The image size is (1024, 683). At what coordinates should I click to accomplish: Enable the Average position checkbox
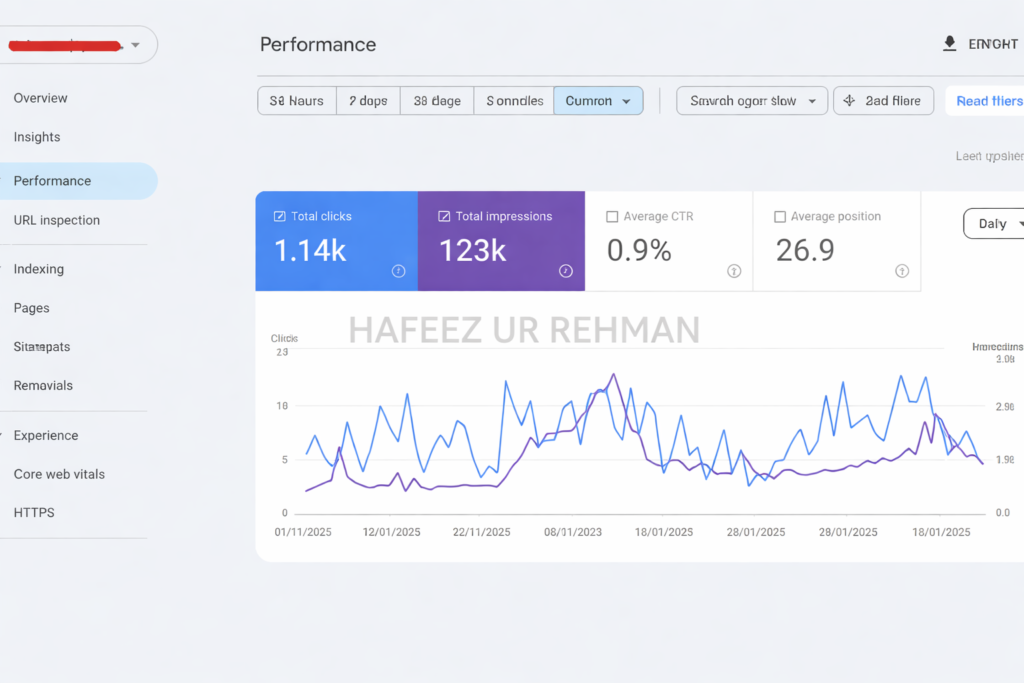point(780,216)
